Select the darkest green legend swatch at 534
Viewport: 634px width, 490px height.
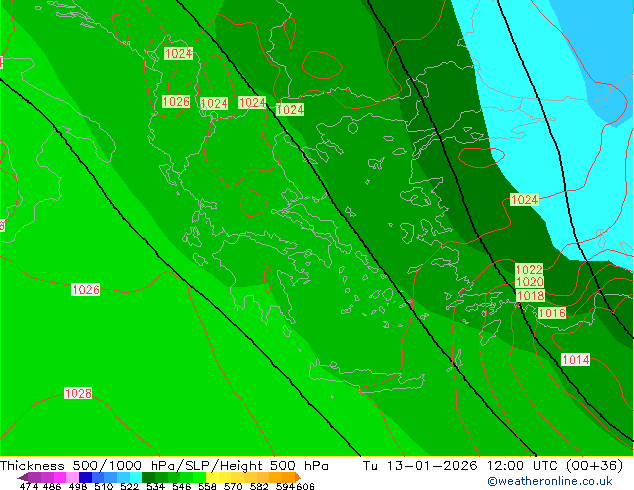click(148, 477)
